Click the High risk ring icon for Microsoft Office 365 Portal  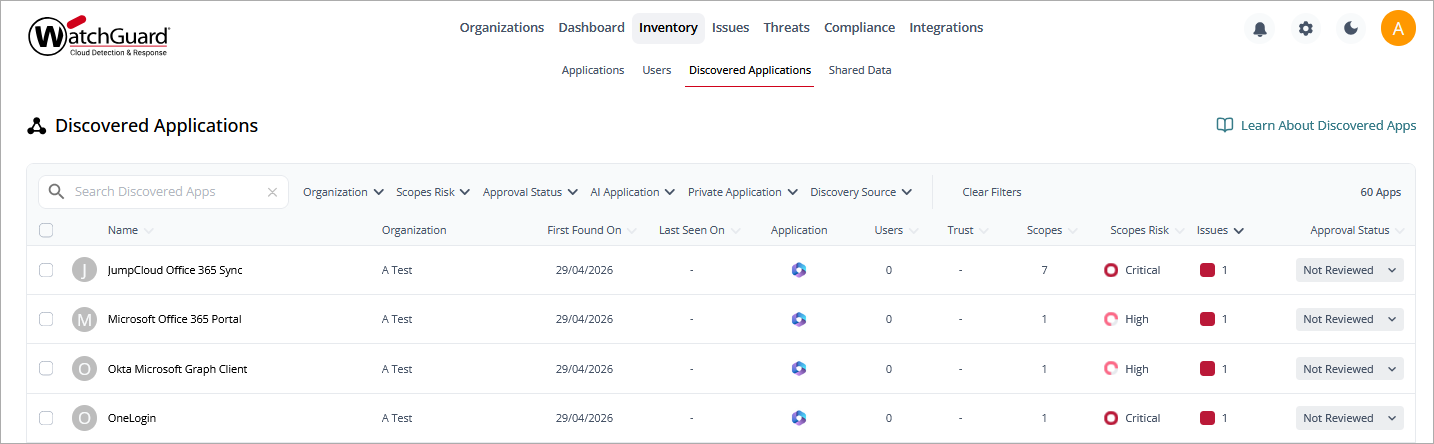(x=1110, y=319)
